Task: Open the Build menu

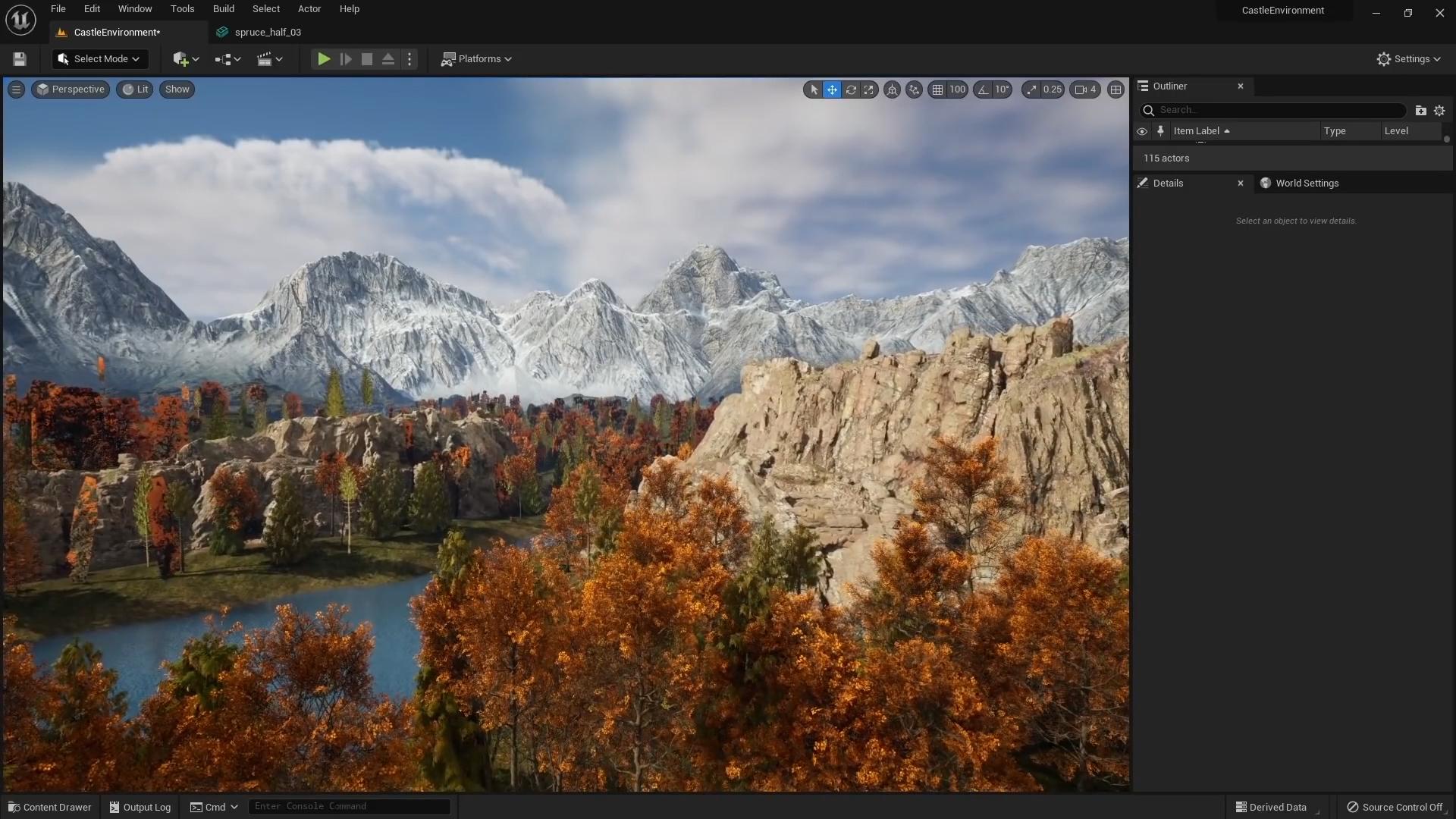Action: pos(223,9)
